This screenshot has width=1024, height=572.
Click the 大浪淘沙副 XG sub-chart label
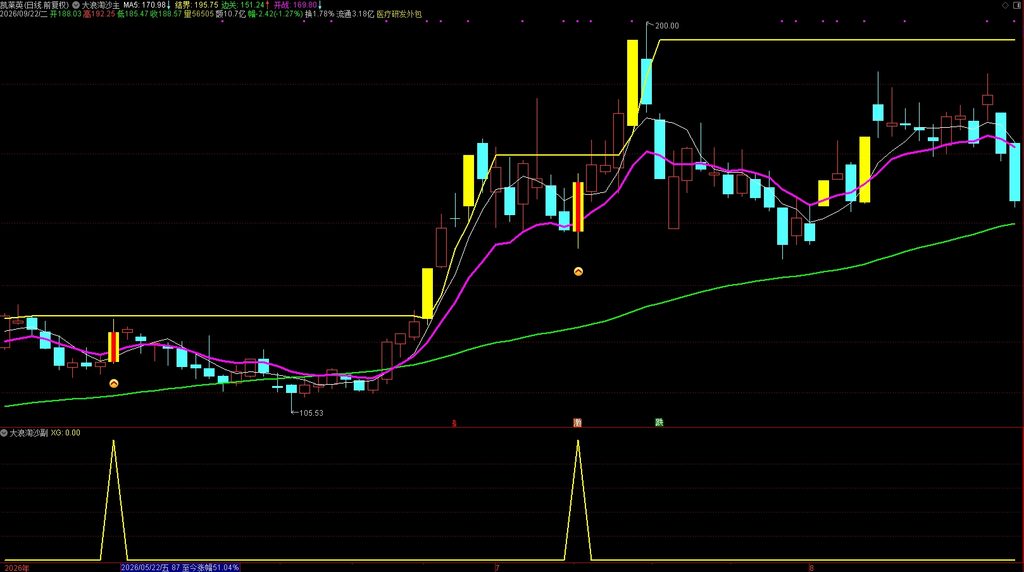click(x=44, y=433)
